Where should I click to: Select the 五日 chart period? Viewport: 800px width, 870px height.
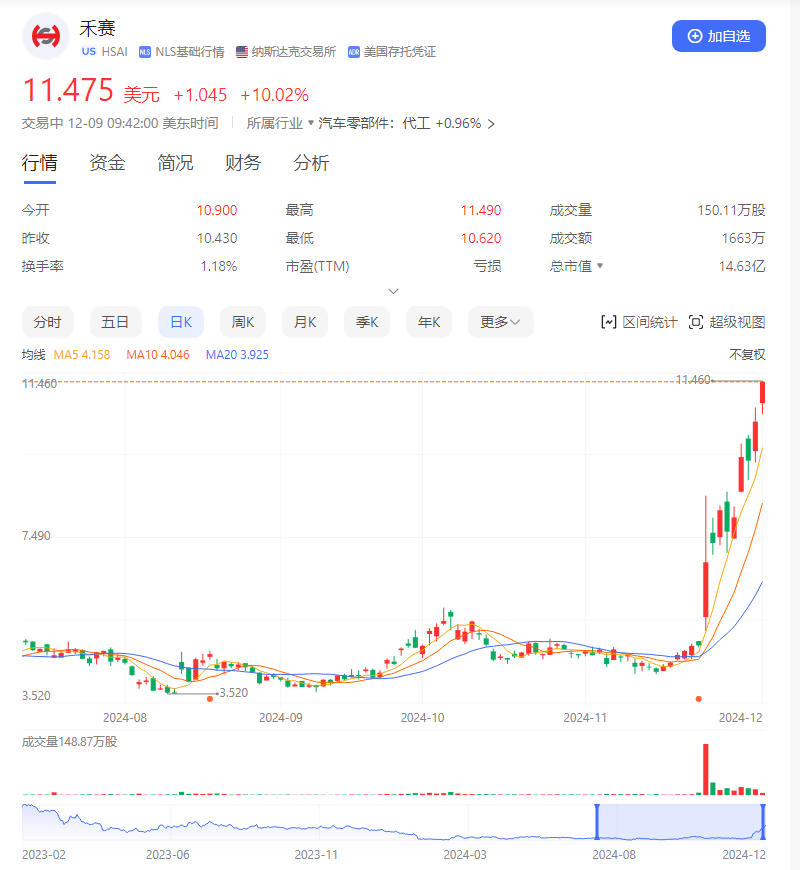pyautogui.click(x=115, y=322)
